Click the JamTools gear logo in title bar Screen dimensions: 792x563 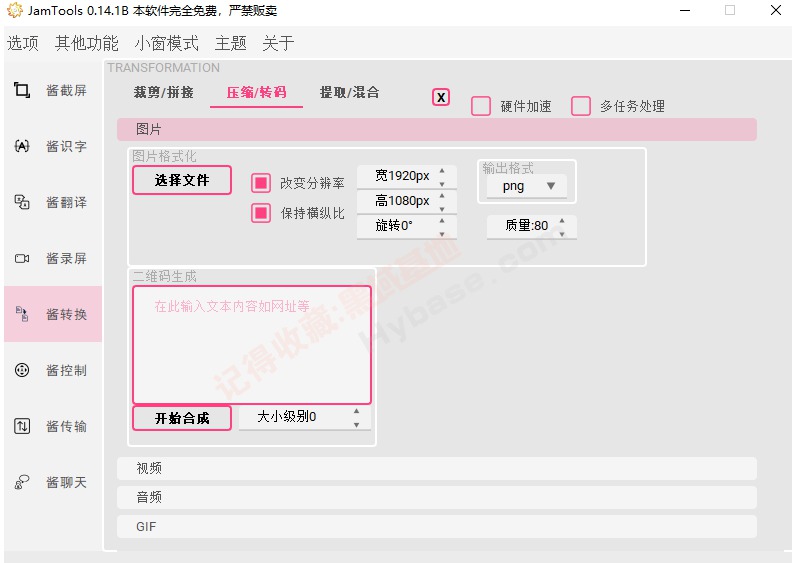click(15, 10)
